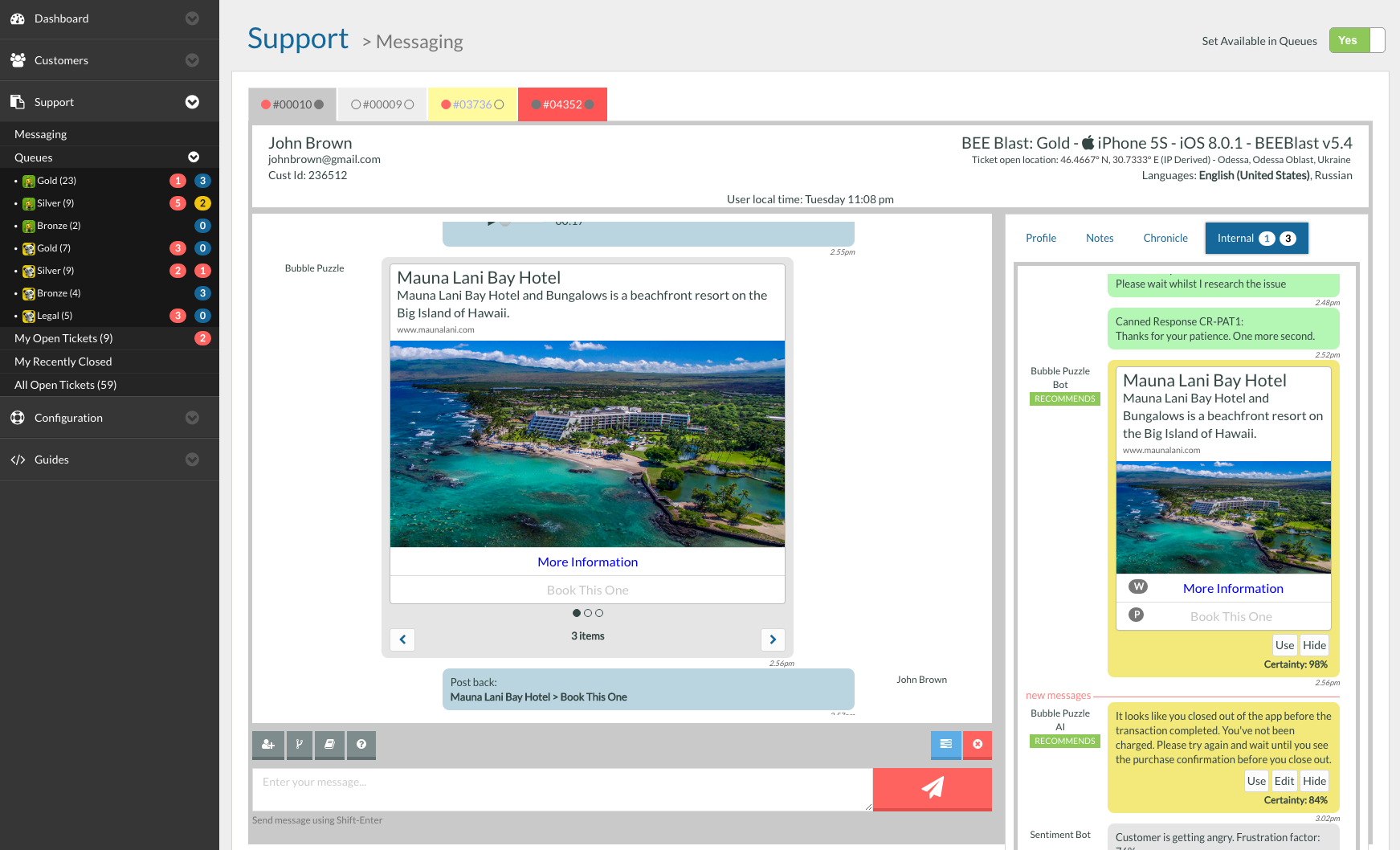This screenshot has width=1400, height=850.
Task: Switch to ticket tab #00010
Action: coord(292,104)
